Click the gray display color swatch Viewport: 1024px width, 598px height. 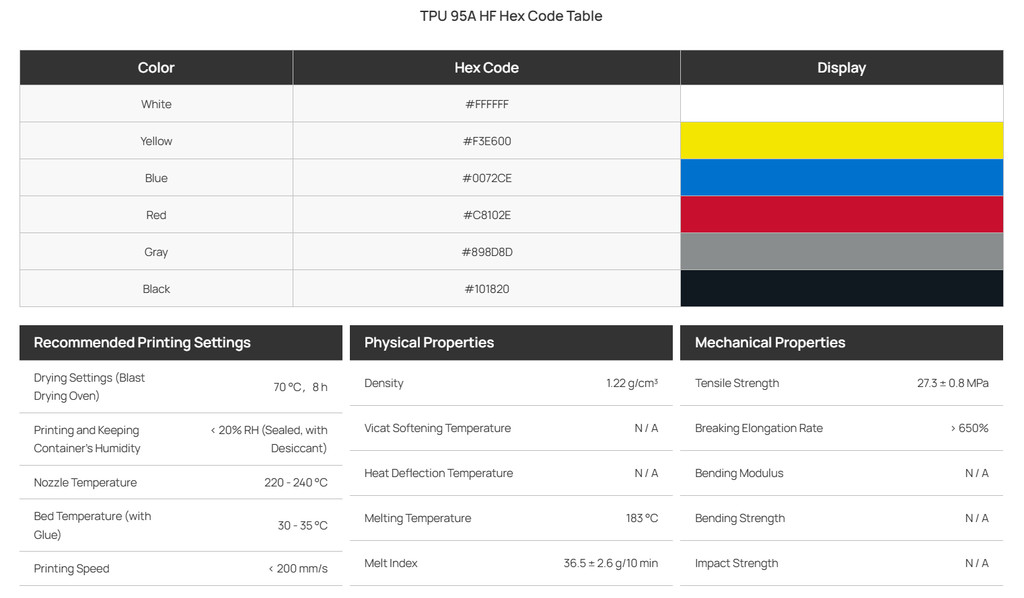[841, 251]
